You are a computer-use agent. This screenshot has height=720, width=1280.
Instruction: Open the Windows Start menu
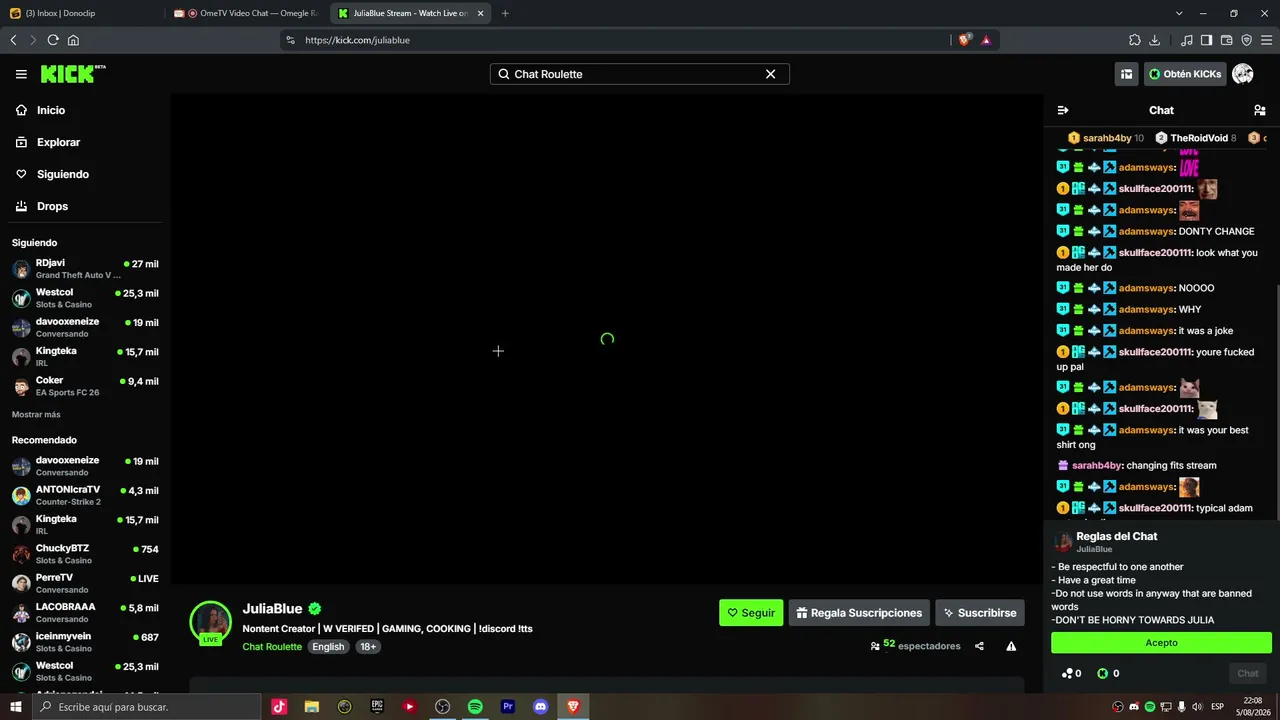[15, 707]
